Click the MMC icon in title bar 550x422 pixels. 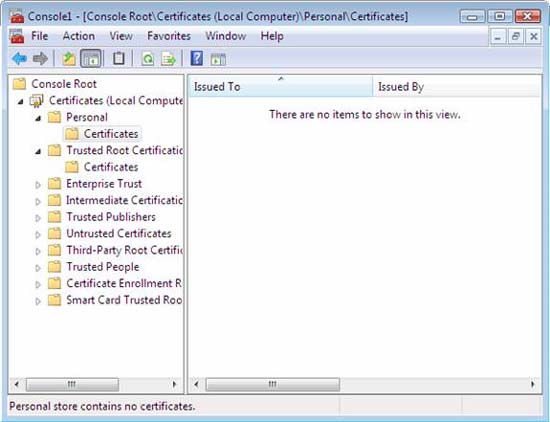[17, 16]
